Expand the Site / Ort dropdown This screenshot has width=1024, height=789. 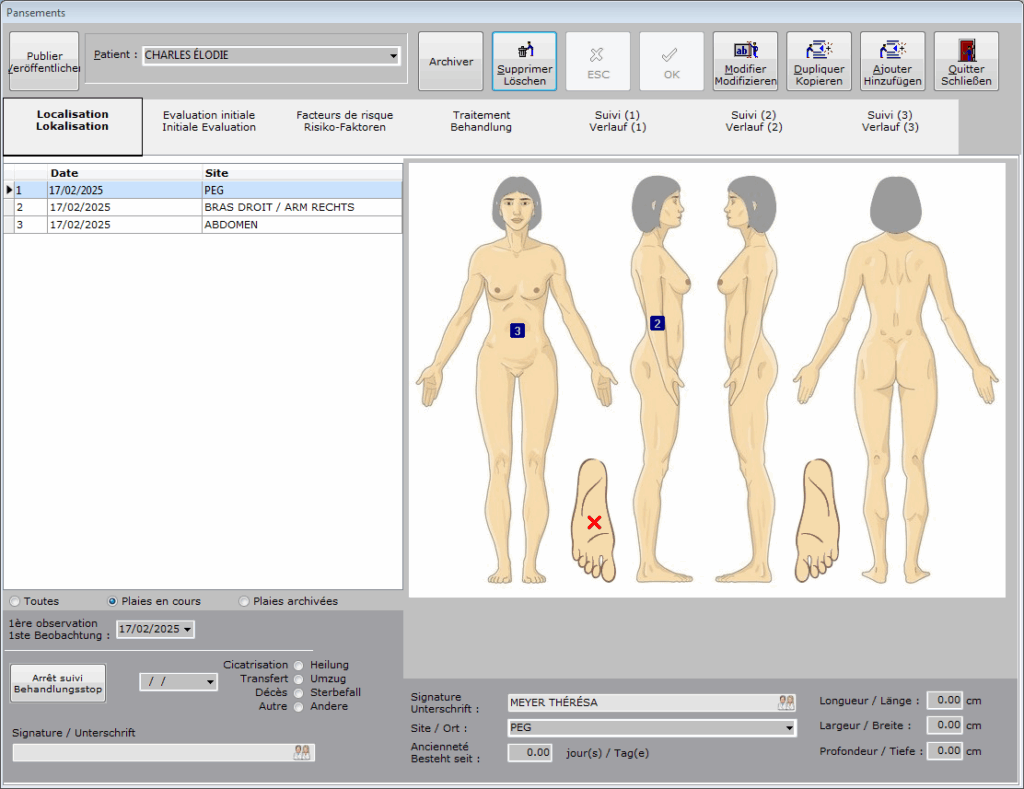coord(789,728)
